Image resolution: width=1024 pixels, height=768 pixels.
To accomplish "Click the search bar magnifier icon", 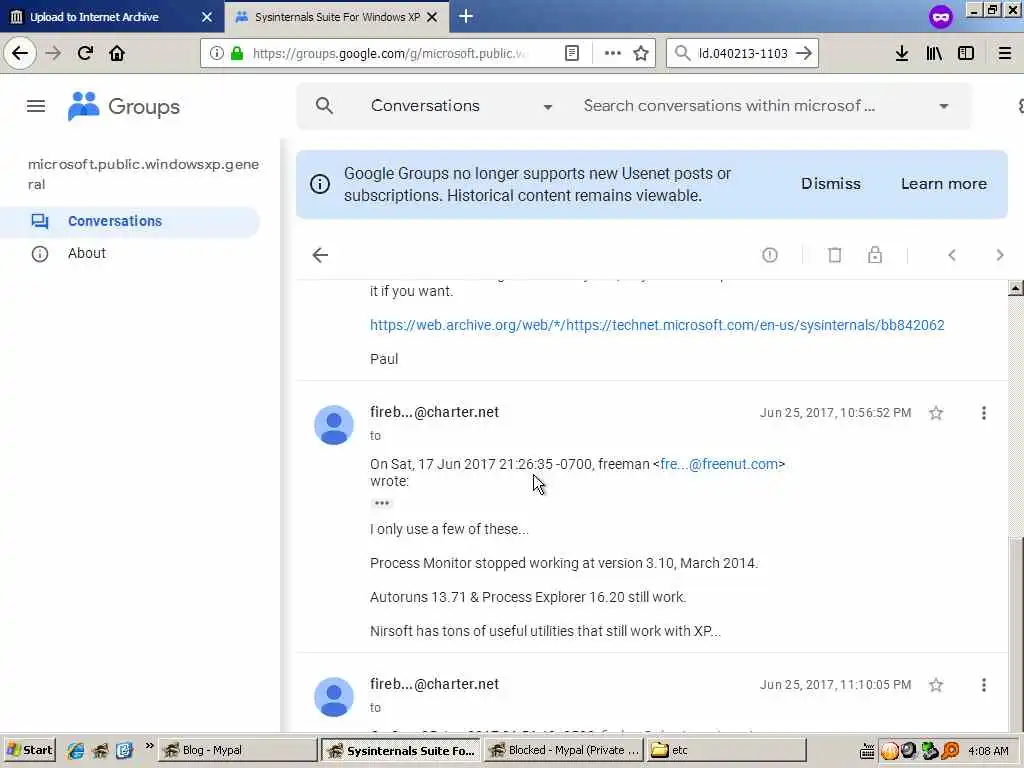I will [x=682, y=53].
